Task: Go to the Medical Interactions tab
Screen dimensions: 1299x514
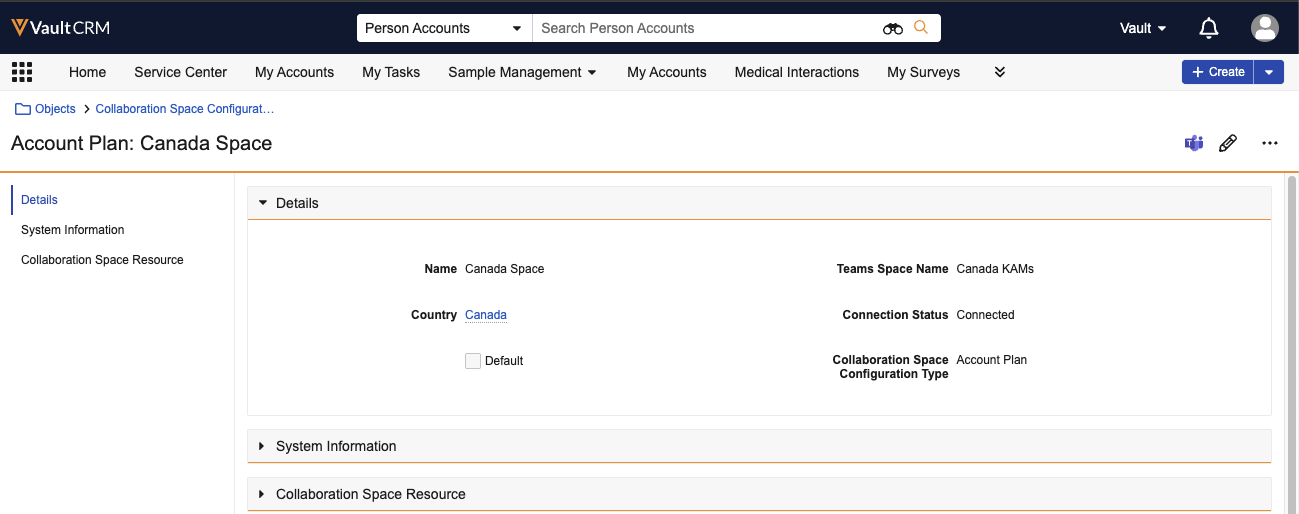Action: (x=796, y=72)
